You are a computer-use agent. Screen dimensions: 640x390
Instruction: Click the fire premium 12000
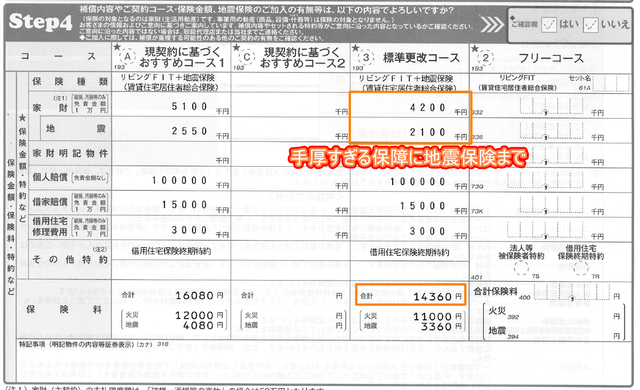click(195, 315)
